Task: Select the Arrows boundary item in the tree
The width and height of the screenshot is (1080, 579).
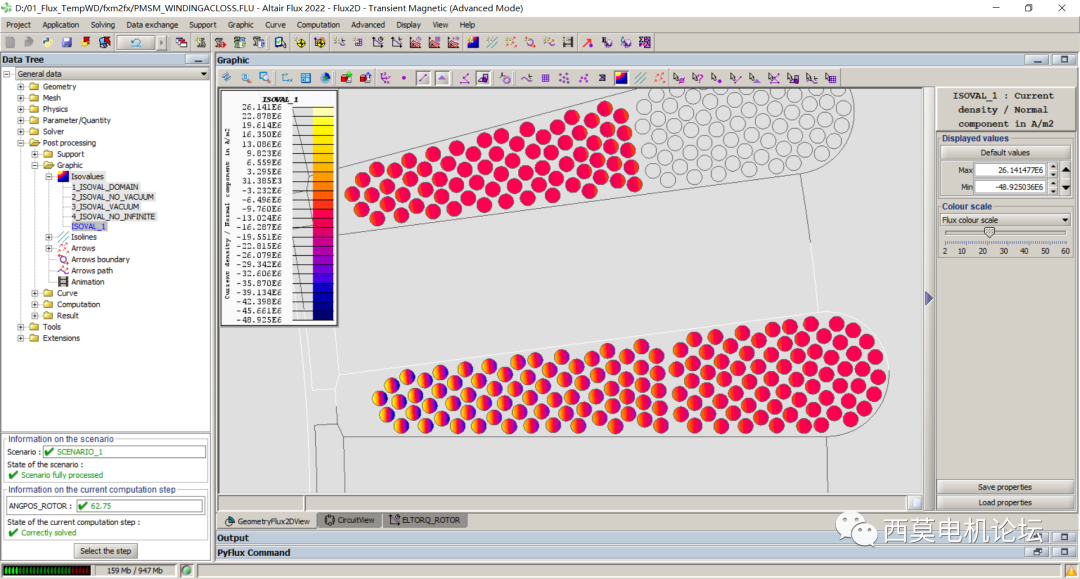Action: click(x=100, y=260)
